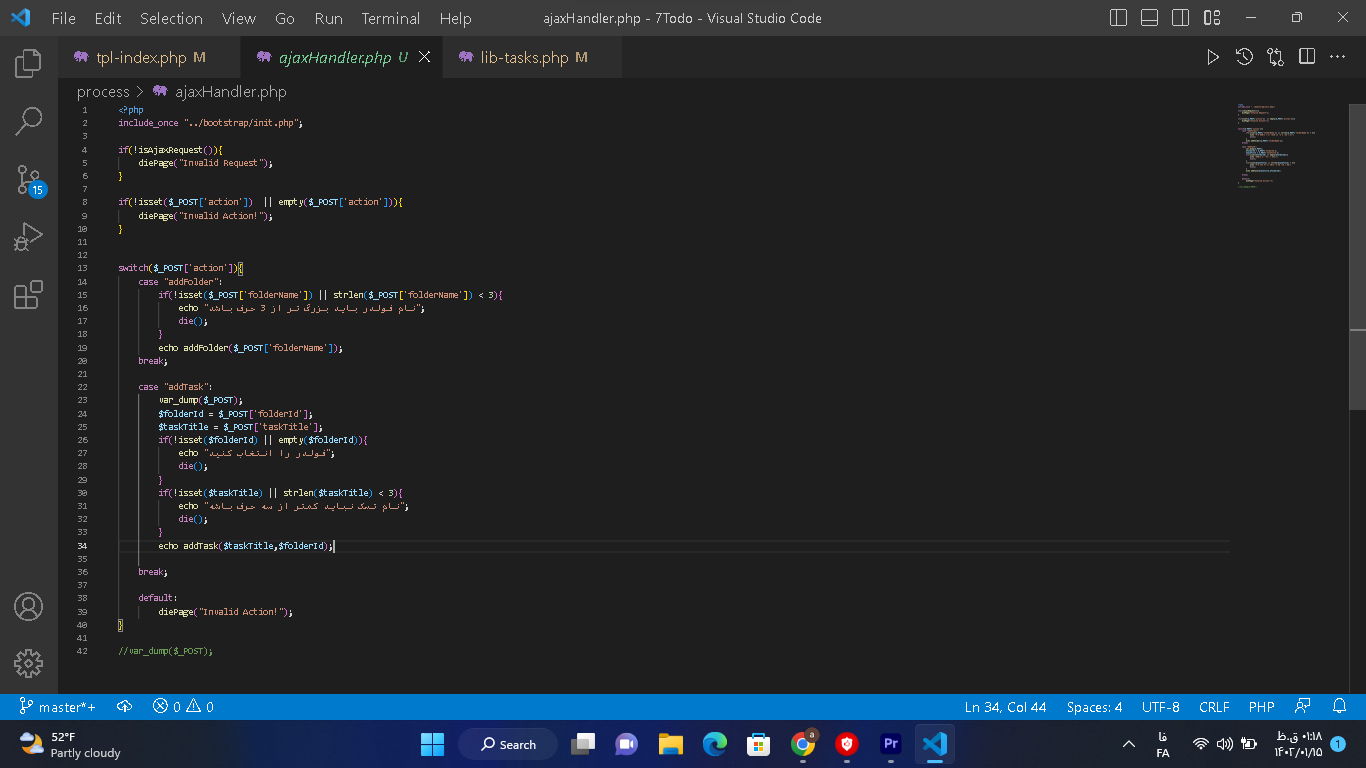Open the Windows Start menu
The image size is (1366, 768).
[x=433, y=744]
